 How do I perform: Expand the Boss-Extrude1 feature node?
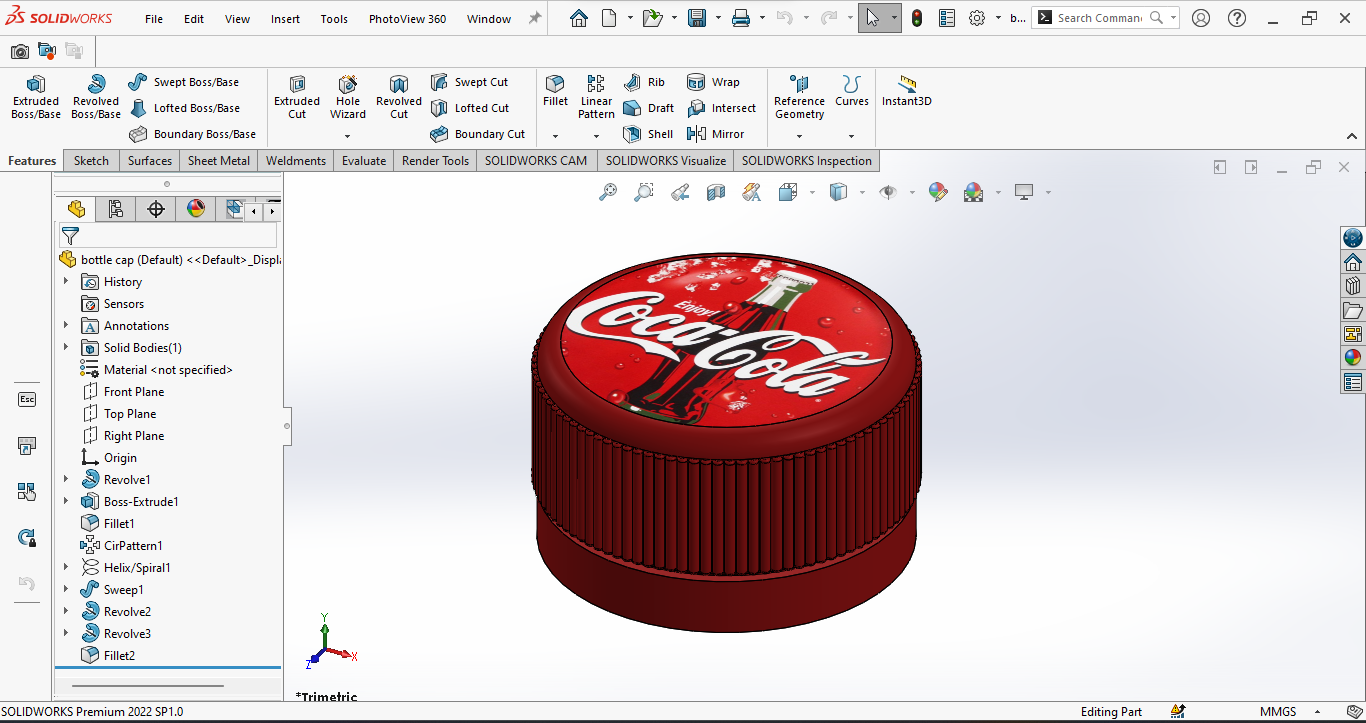click(67, 502)
